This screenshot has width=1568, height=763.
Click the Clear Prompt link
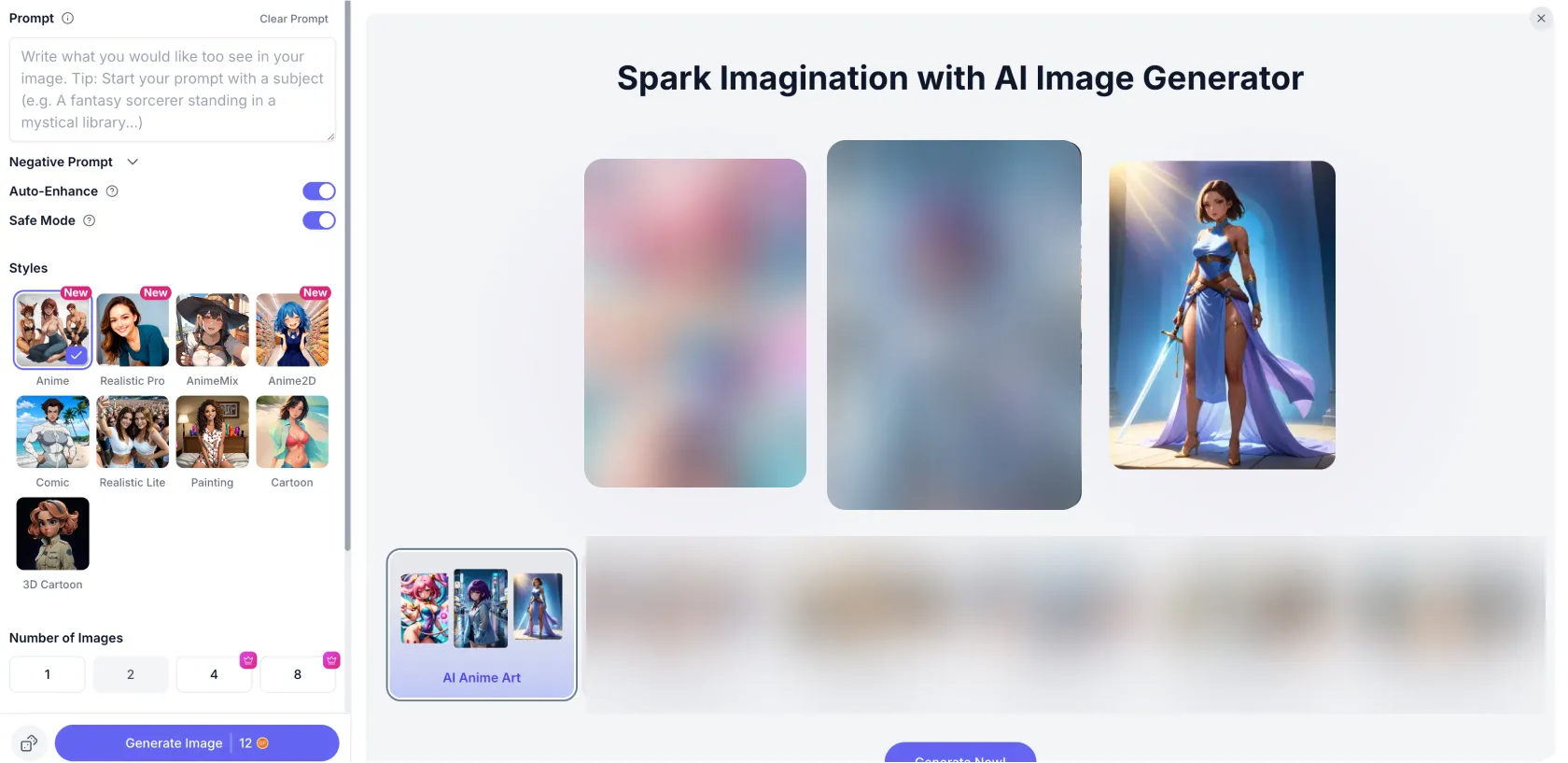pyautogui.click(x=294, y=19)
